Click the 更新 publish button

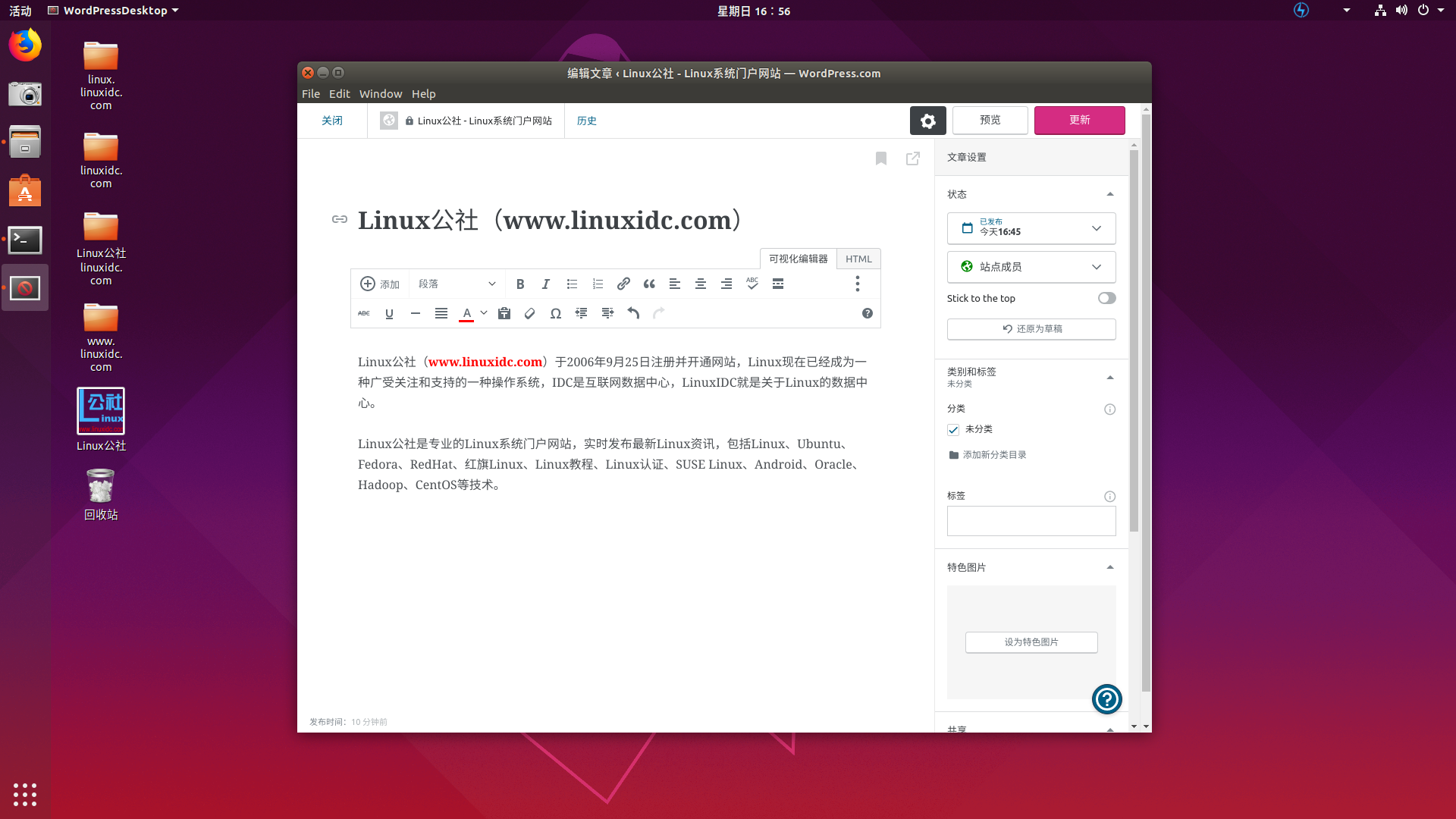coord(1079,120)
